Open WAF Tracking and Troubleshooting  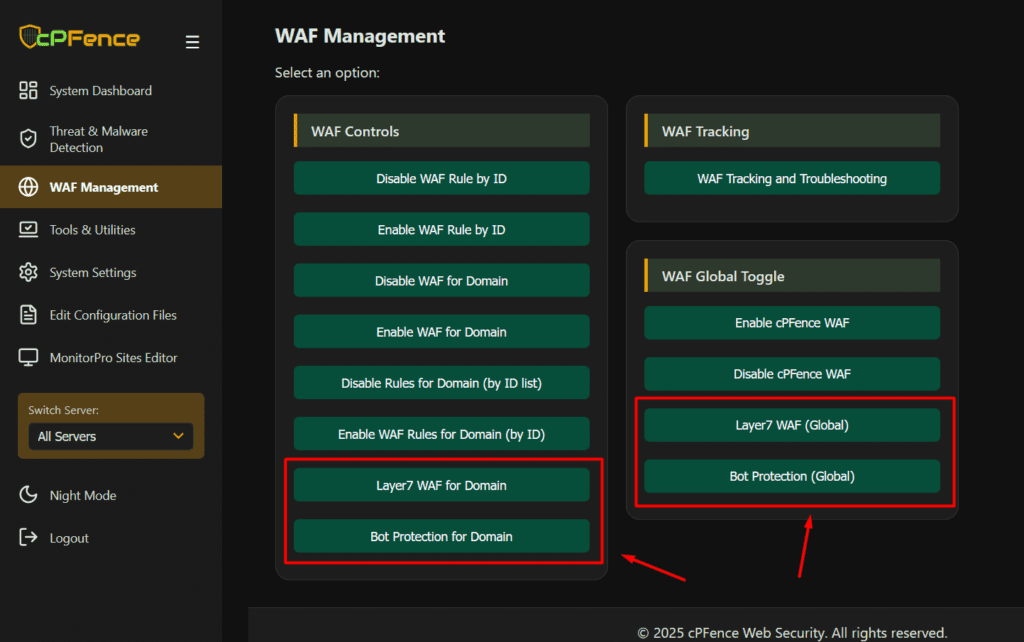(792, 178)
